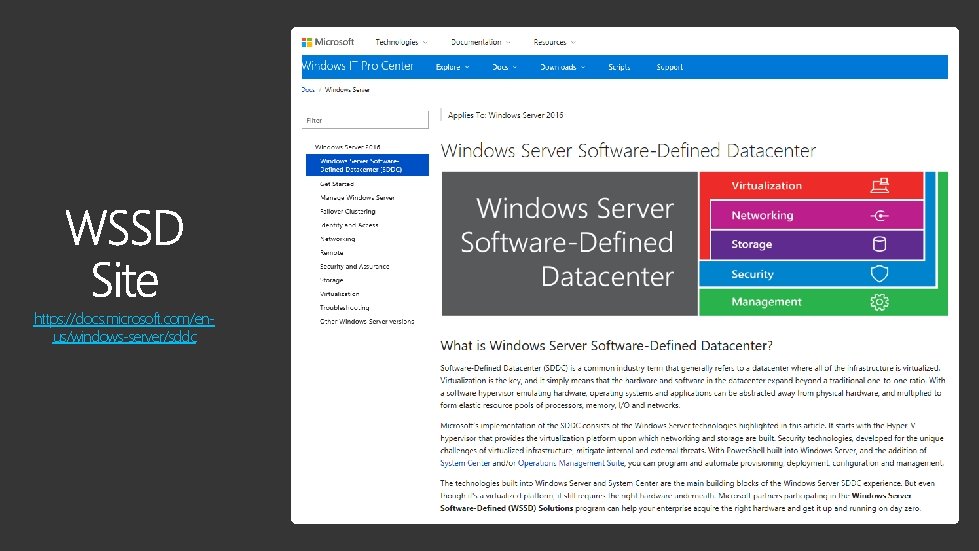Click the Windows IT Pro Center title
This screenshot has width=979, height=551.
tap(357, 66)
